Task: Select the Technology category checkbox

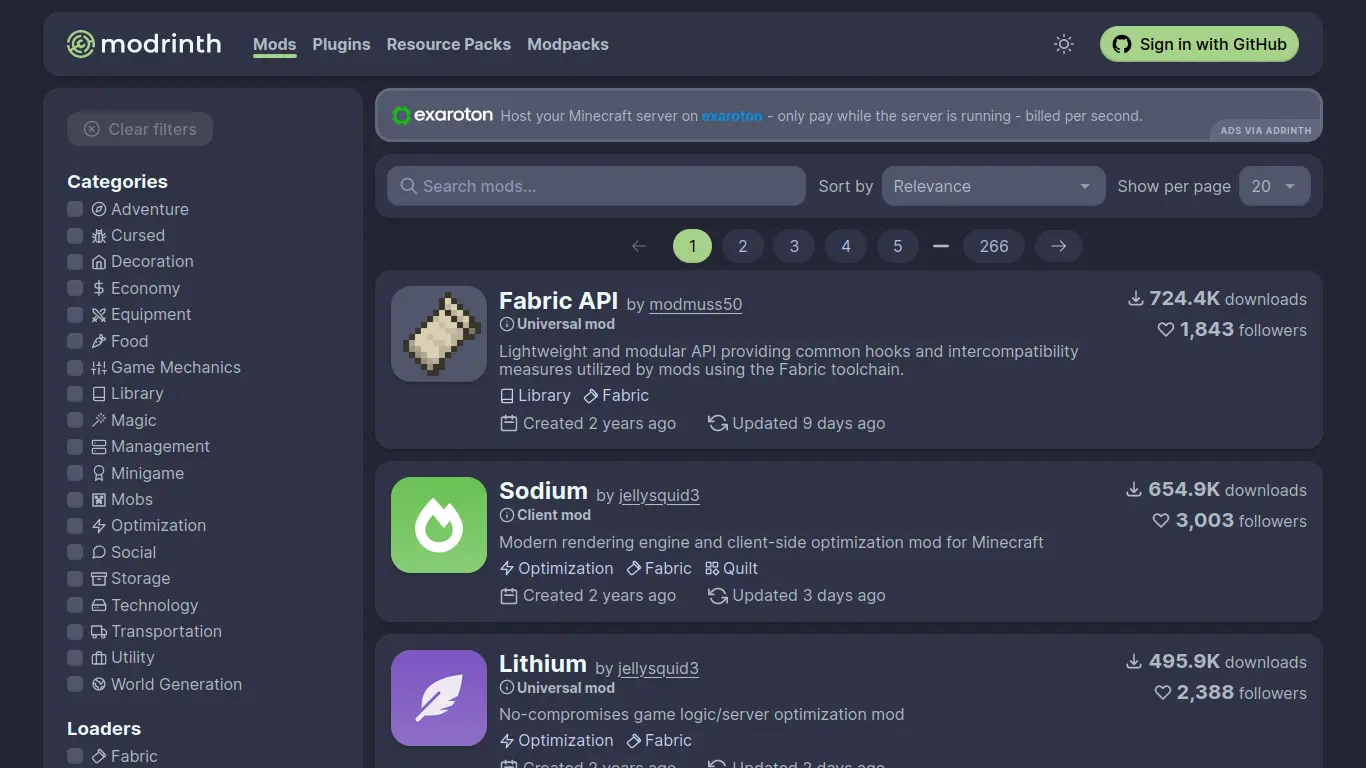Action: pyautogui.click(x=75, y=605)
